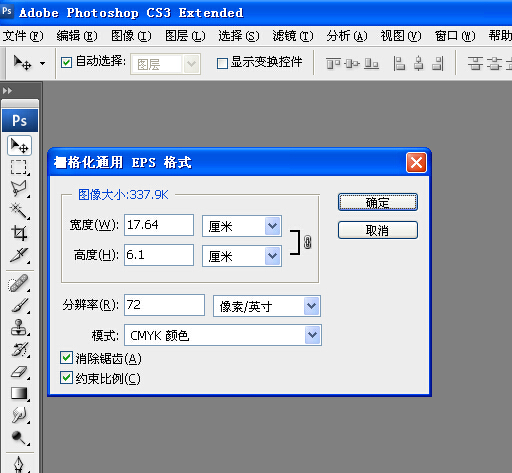512x473 pixels.
Task: Toggle 自动选择 checkbox
Action: [x=66, y=62]
